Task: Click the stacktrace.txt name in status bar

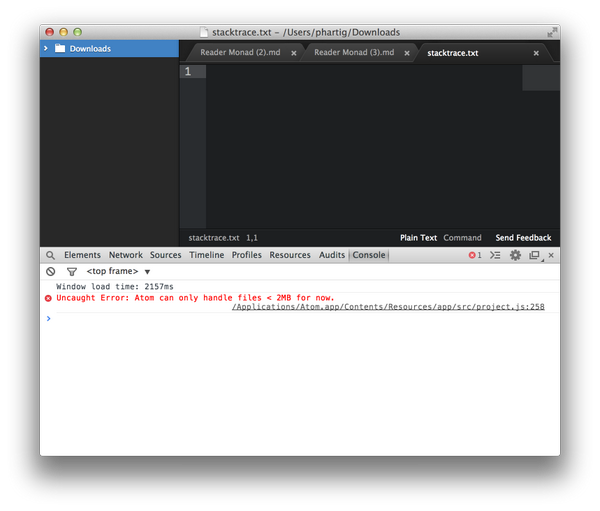Action: (214, 238)
